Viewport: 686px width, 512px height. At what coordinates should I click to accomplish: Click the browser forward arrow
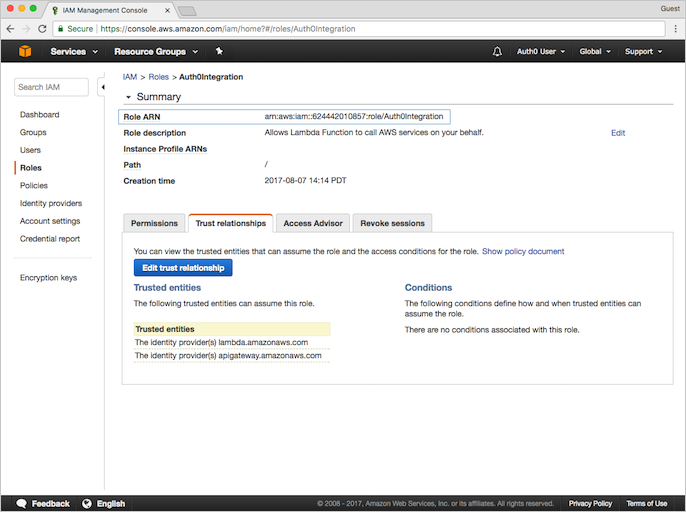[26, 29]
